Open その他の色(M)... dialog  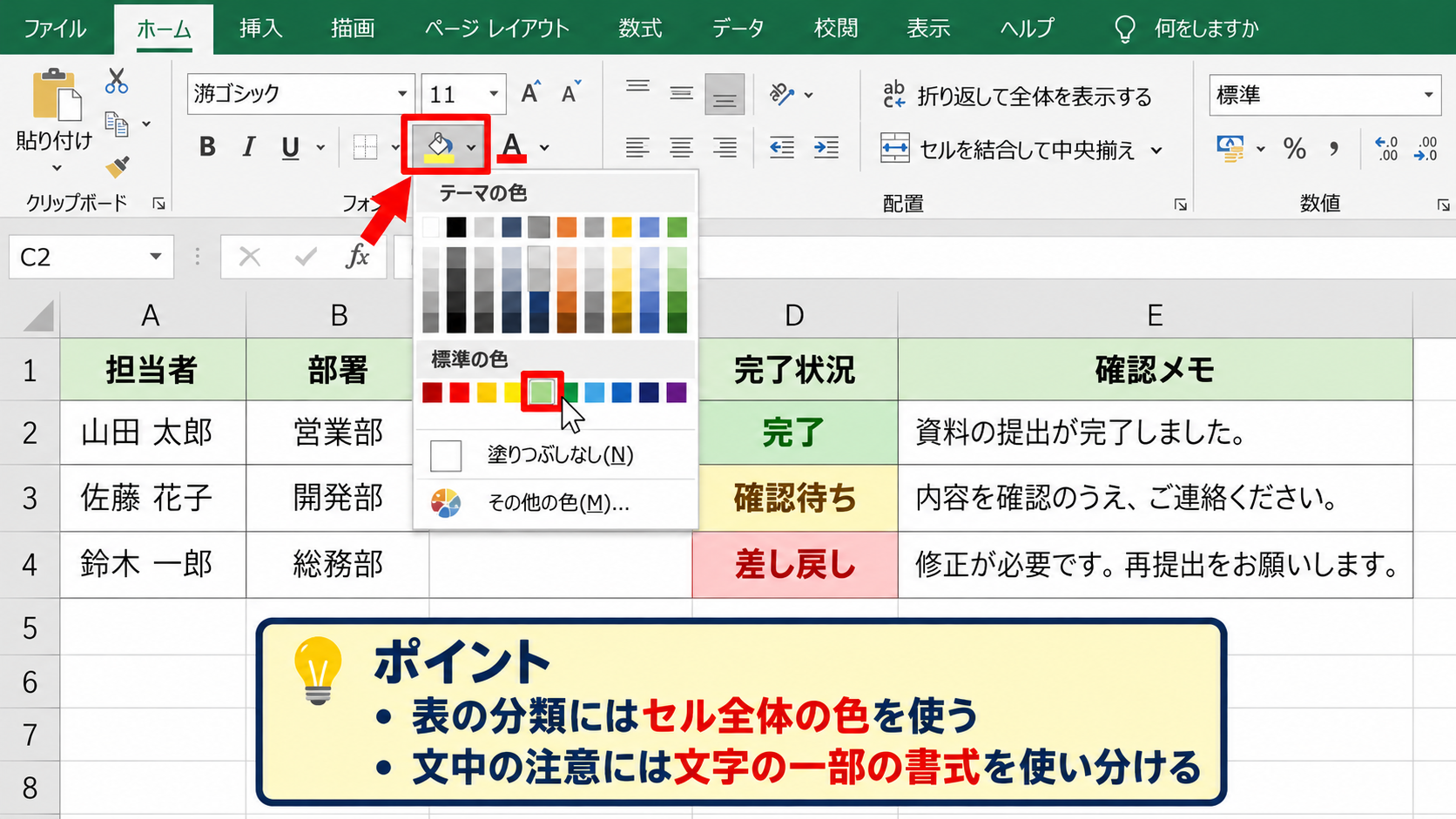(x=556, y=503)
